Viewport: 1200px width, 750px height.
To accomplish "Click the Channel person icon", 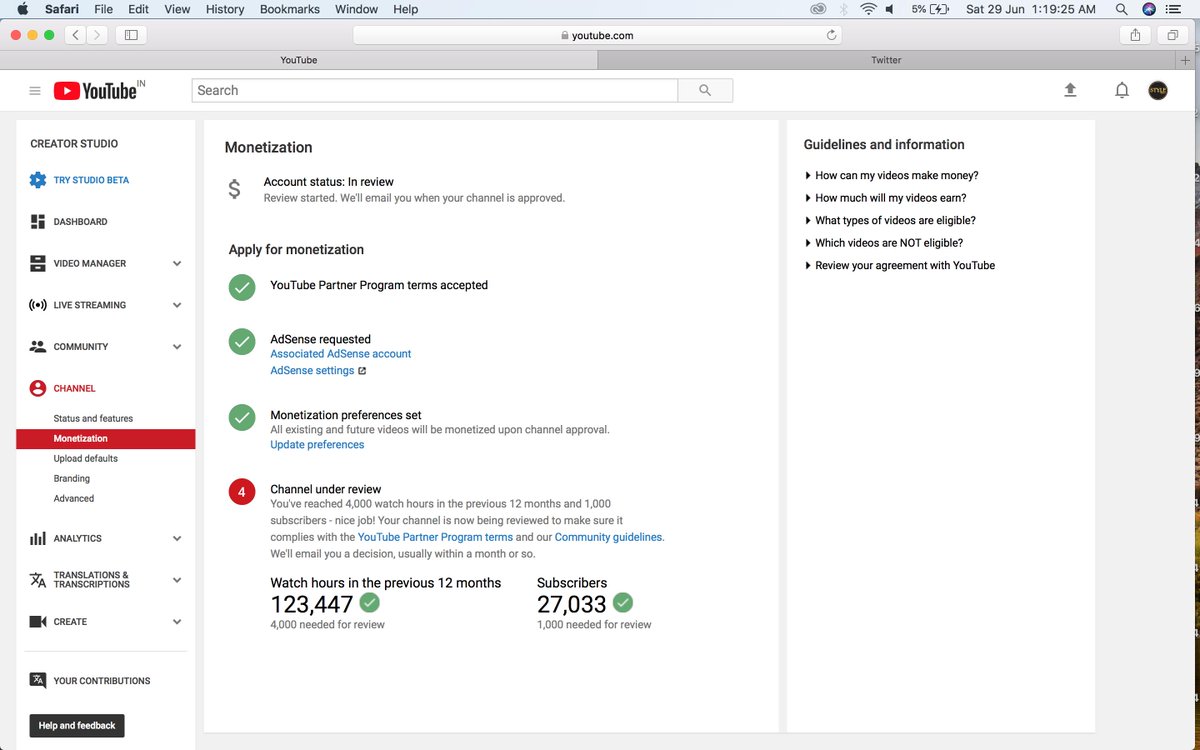I will (x=38, y=388).
